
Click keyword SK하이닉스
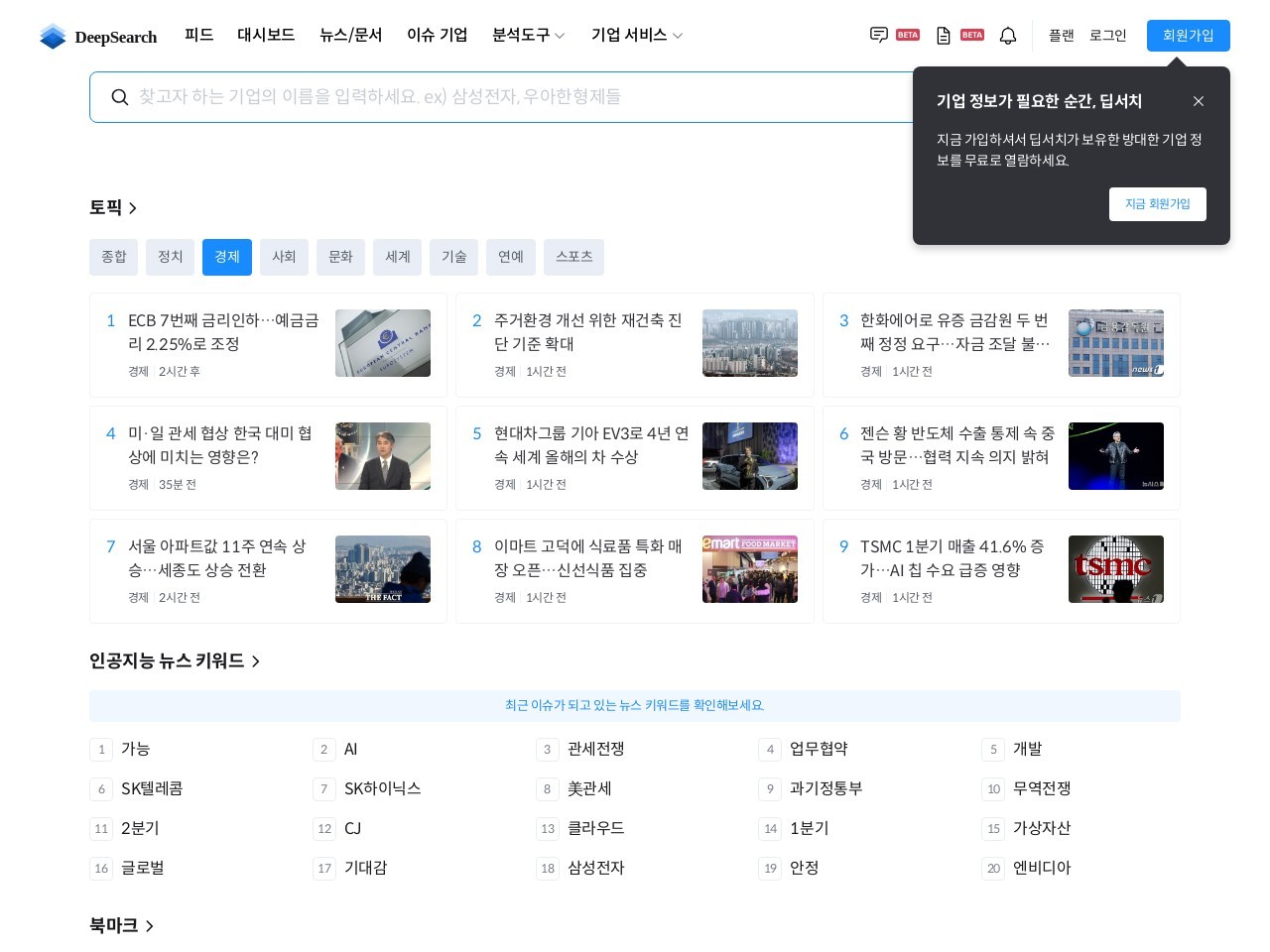coord(383,789)
